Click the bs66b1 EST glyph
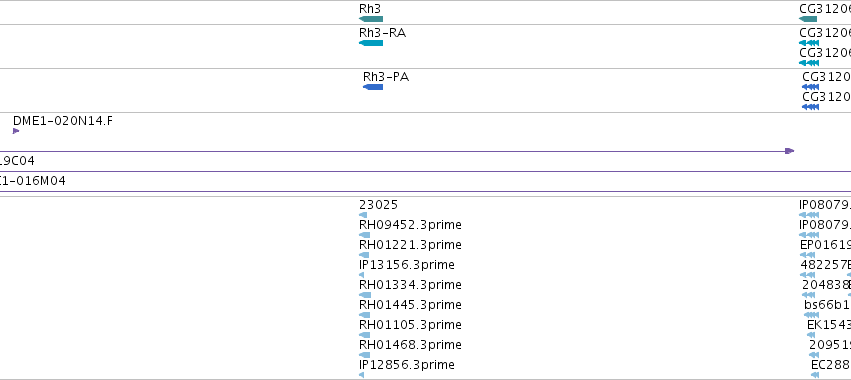Viewport: 851px width, 380px height. [812, 315]
